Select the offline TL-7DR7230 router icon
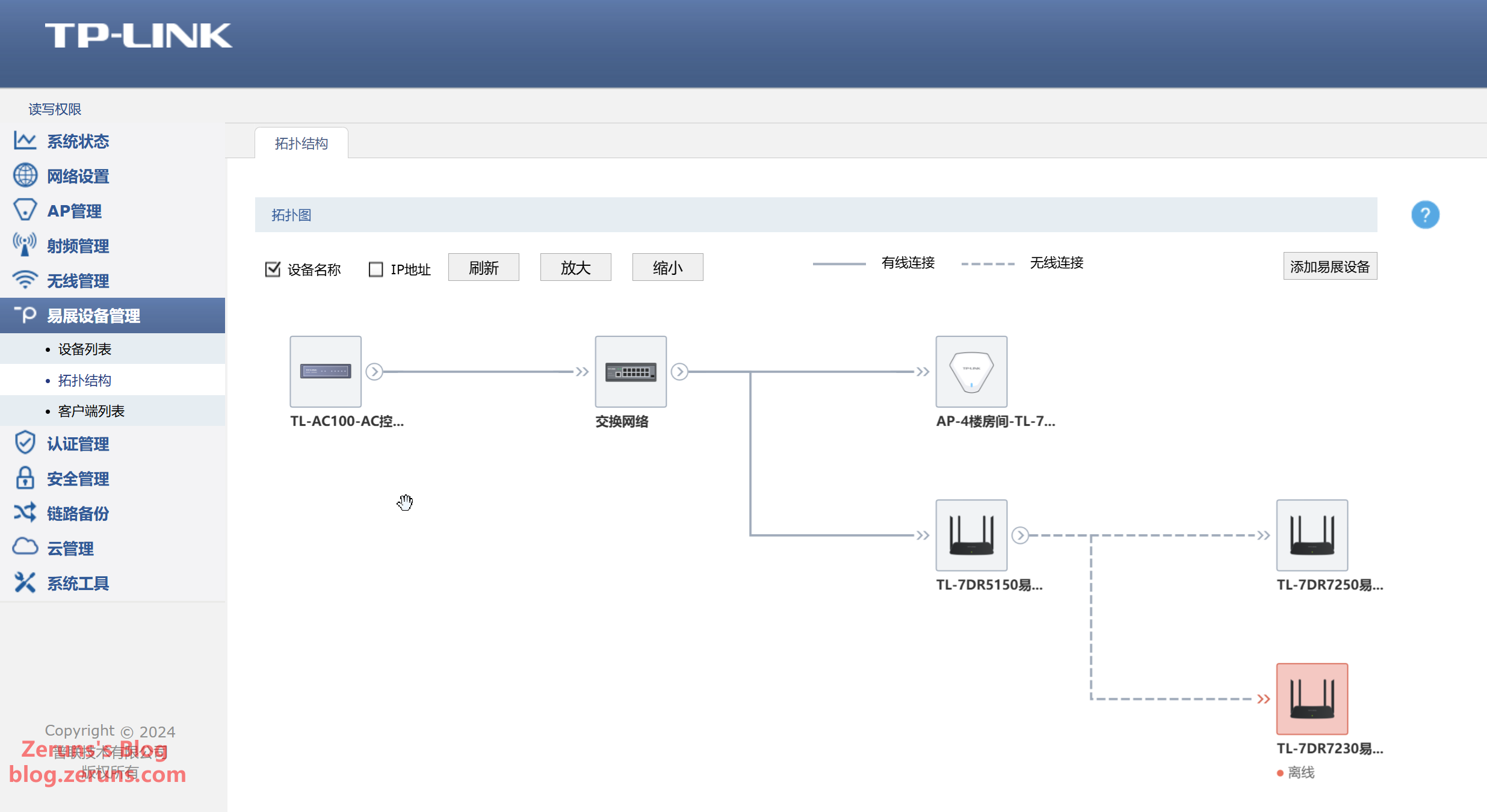1487x812 pixels. click(1312, 699)
